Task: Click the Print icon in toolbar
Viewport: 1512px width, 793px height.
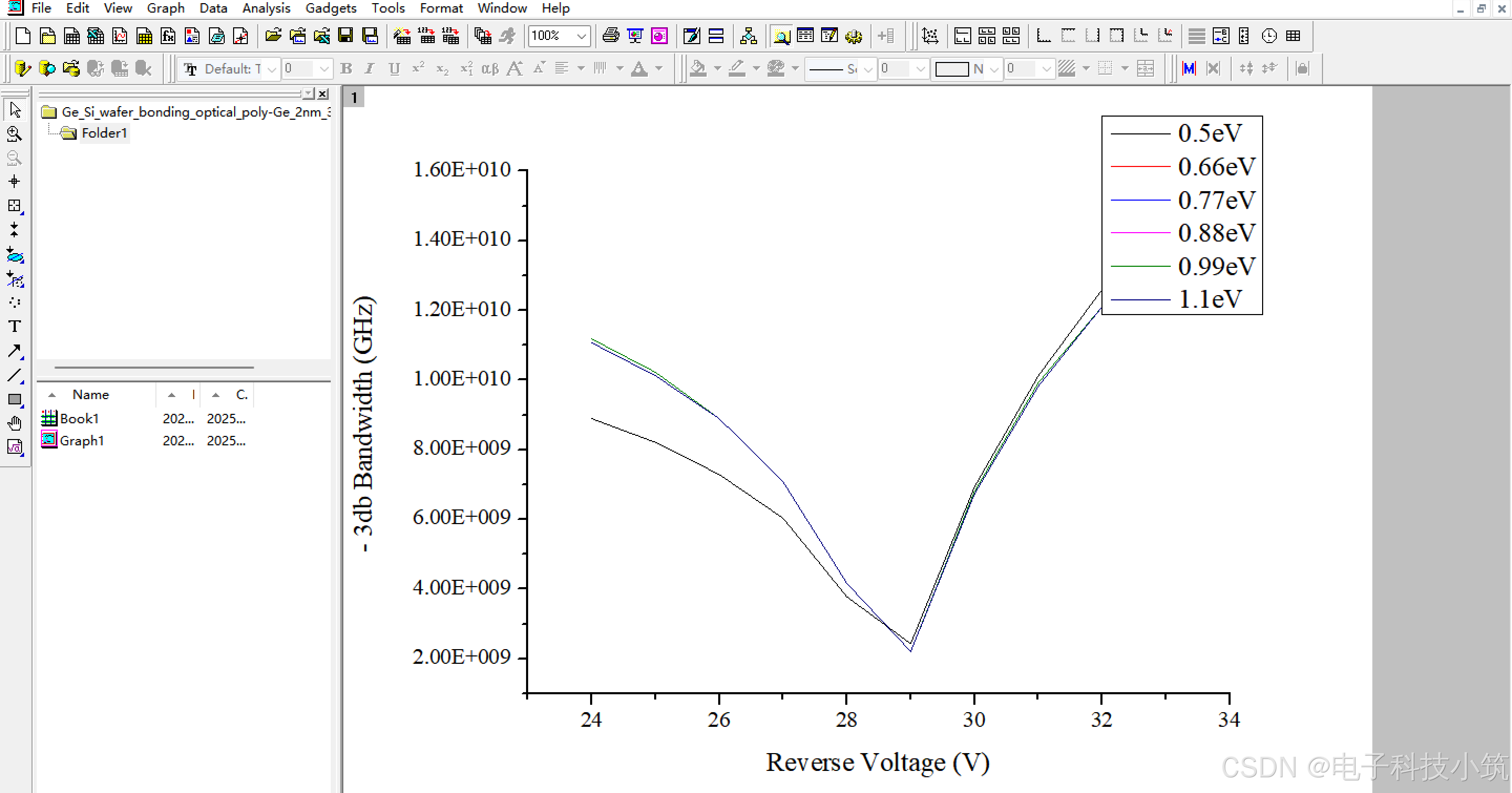Action: pos(611,36)
